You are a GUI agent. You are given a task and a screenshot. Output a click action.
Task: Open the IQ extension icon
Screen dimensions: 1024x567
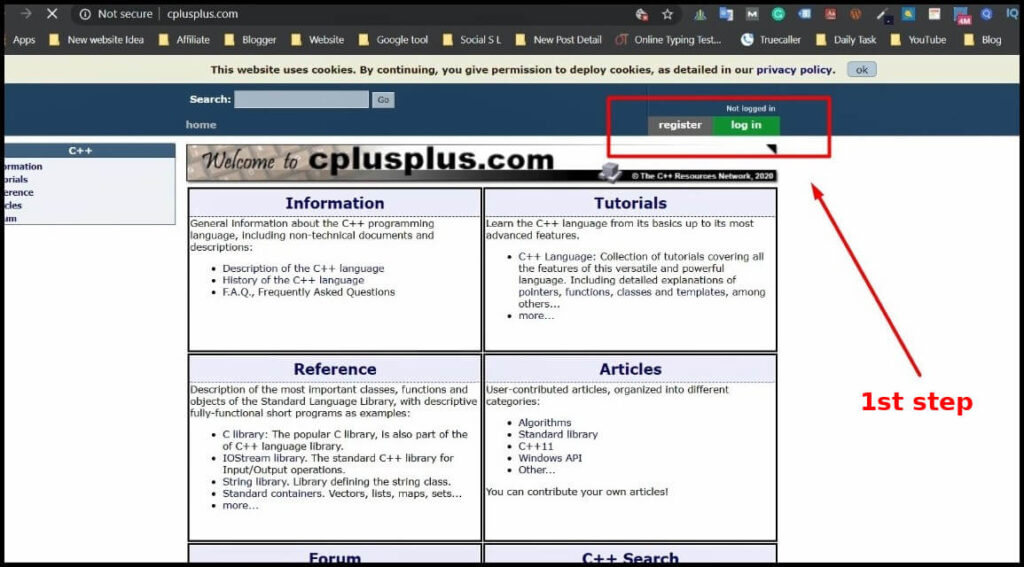[x=1013, y=14]
